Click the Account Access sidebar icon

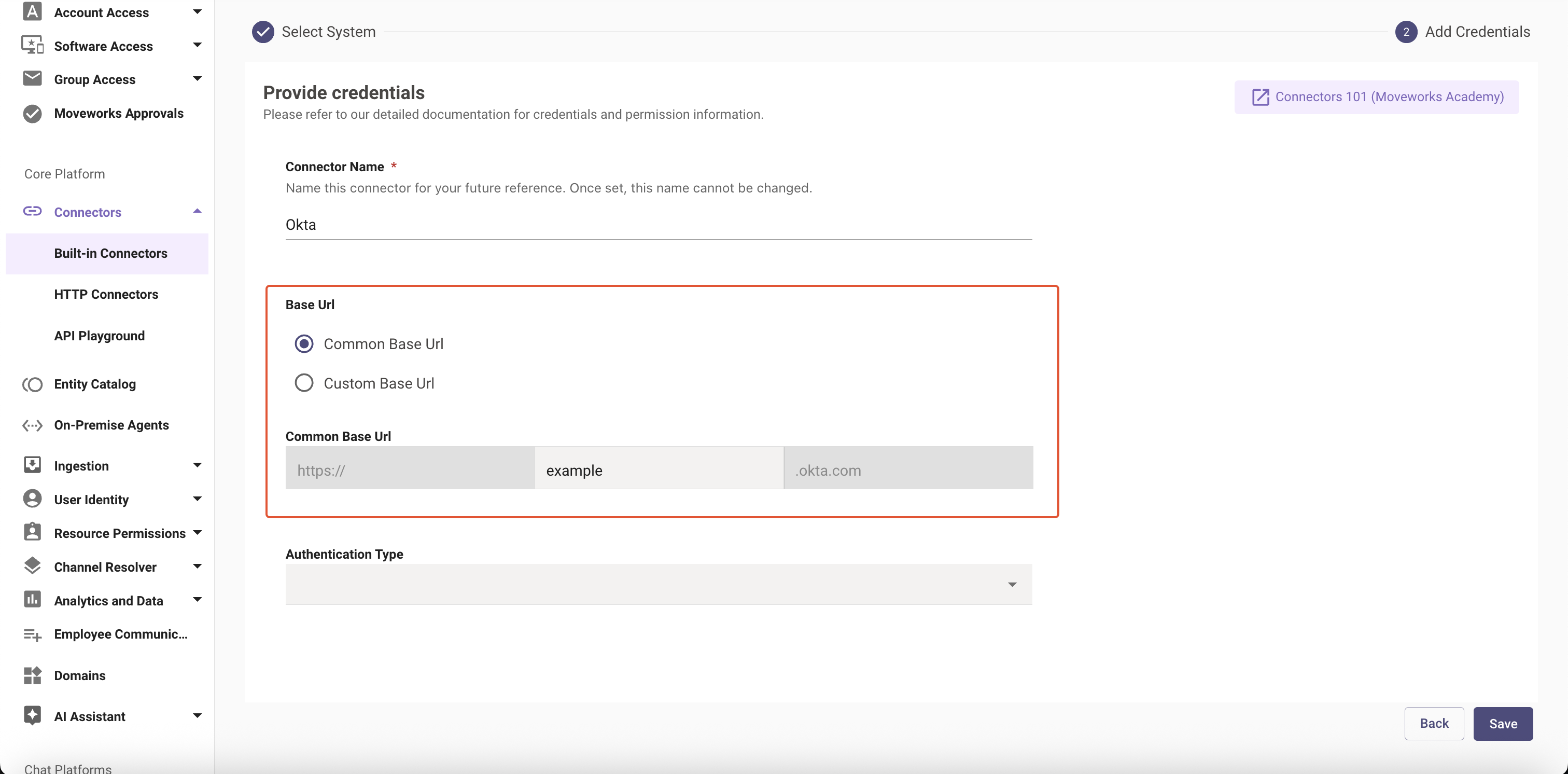pyautogui.click(x=32, y=11)
